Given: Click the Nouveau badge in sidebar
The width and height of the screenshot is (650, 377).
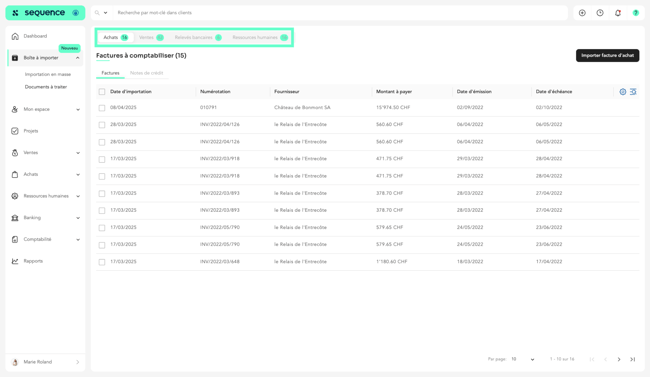Looking at the screenshot, I should [69, 48].
